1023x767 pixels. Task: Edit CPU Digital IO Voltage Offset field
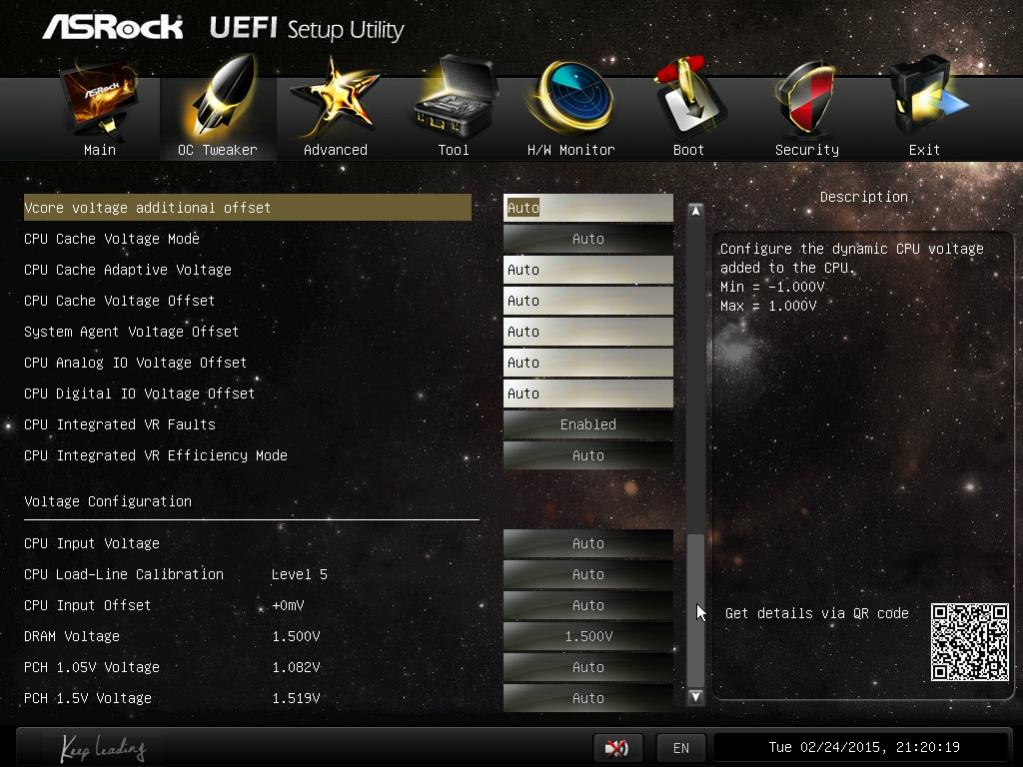tap(588, 394)
